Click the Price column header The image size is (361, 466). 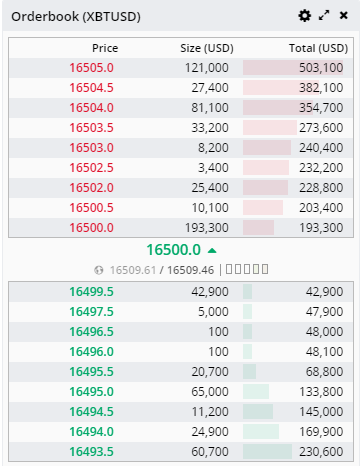[x=105, y=48]
